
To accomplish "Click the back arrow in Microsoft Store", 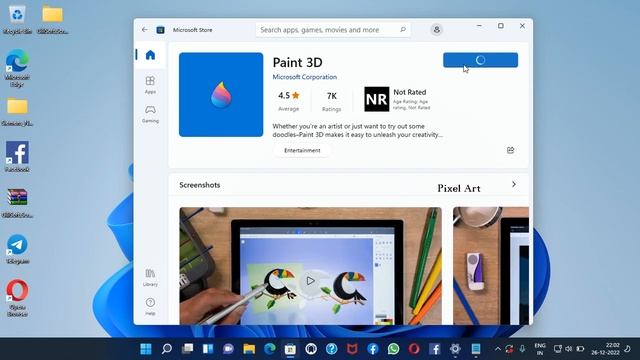I will point(144,30).
